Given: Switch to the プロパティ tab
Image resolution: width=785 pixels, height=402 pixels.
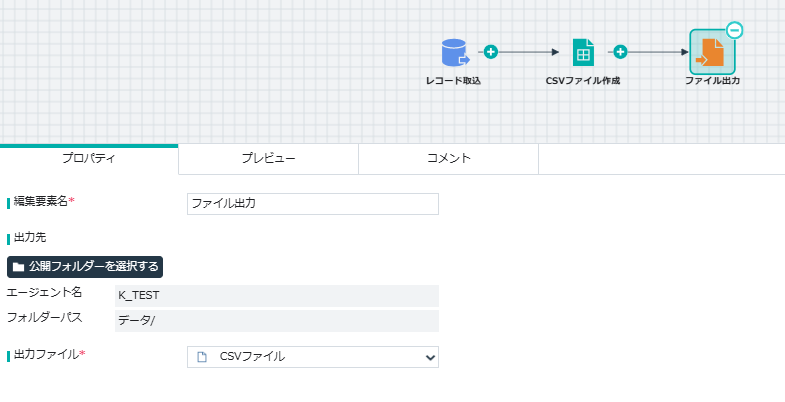Looking at the screenshot, I should click(89, 159).
